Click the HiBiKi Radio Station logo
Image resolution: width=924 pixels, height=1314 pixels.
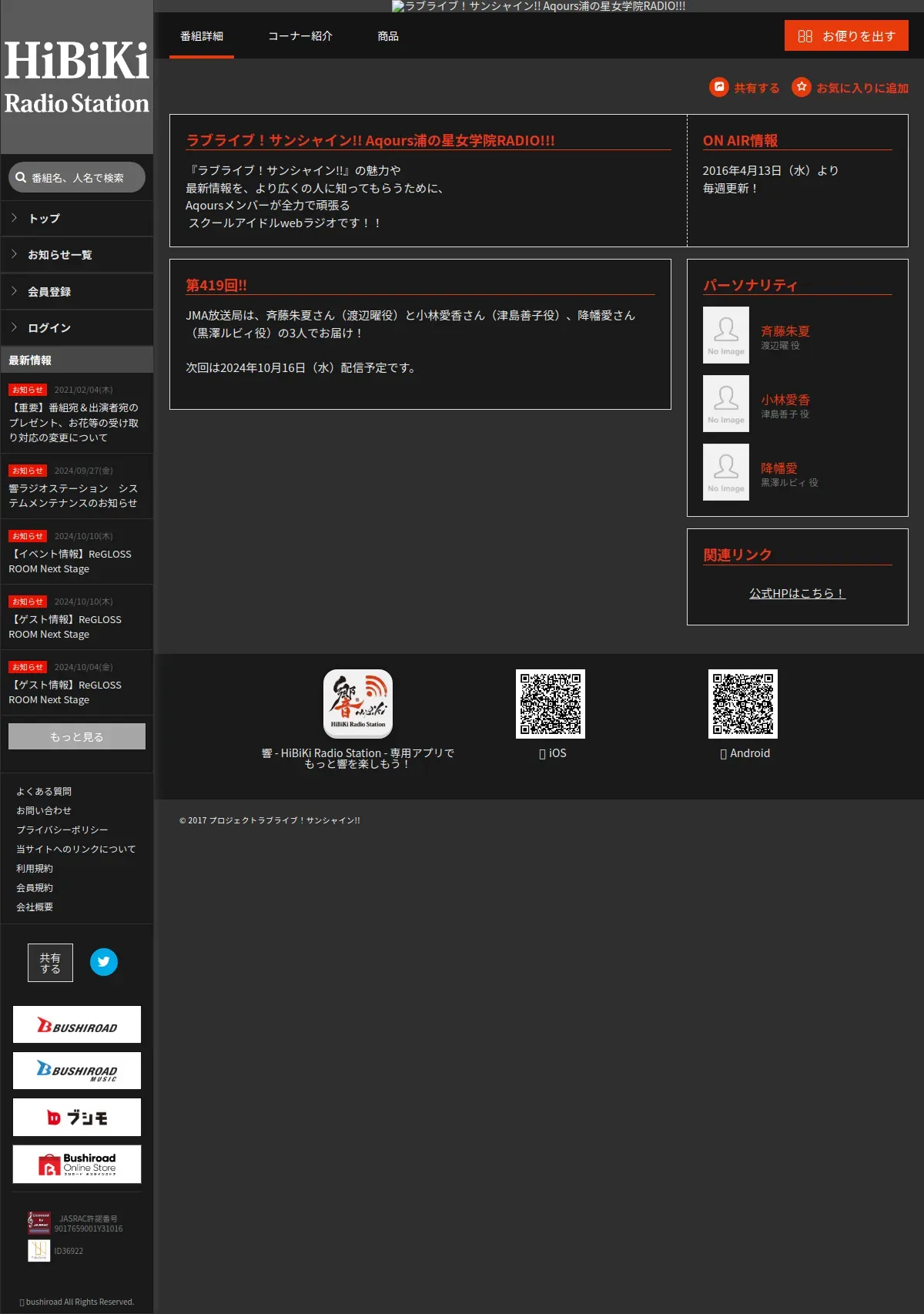pos(77,77)
